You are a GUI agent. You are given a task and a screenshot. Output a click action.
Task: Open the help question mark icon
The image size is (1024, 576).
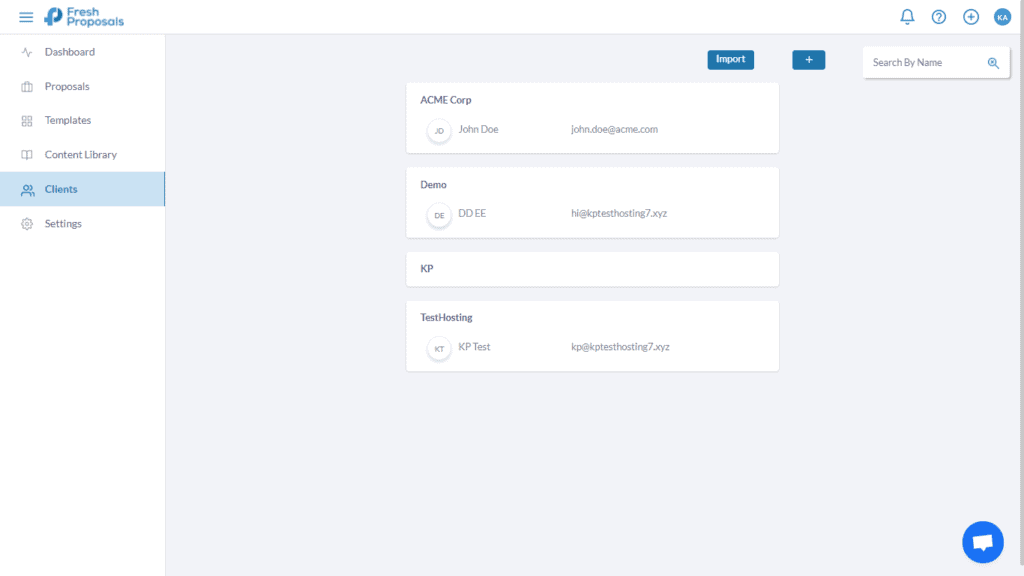938,16
